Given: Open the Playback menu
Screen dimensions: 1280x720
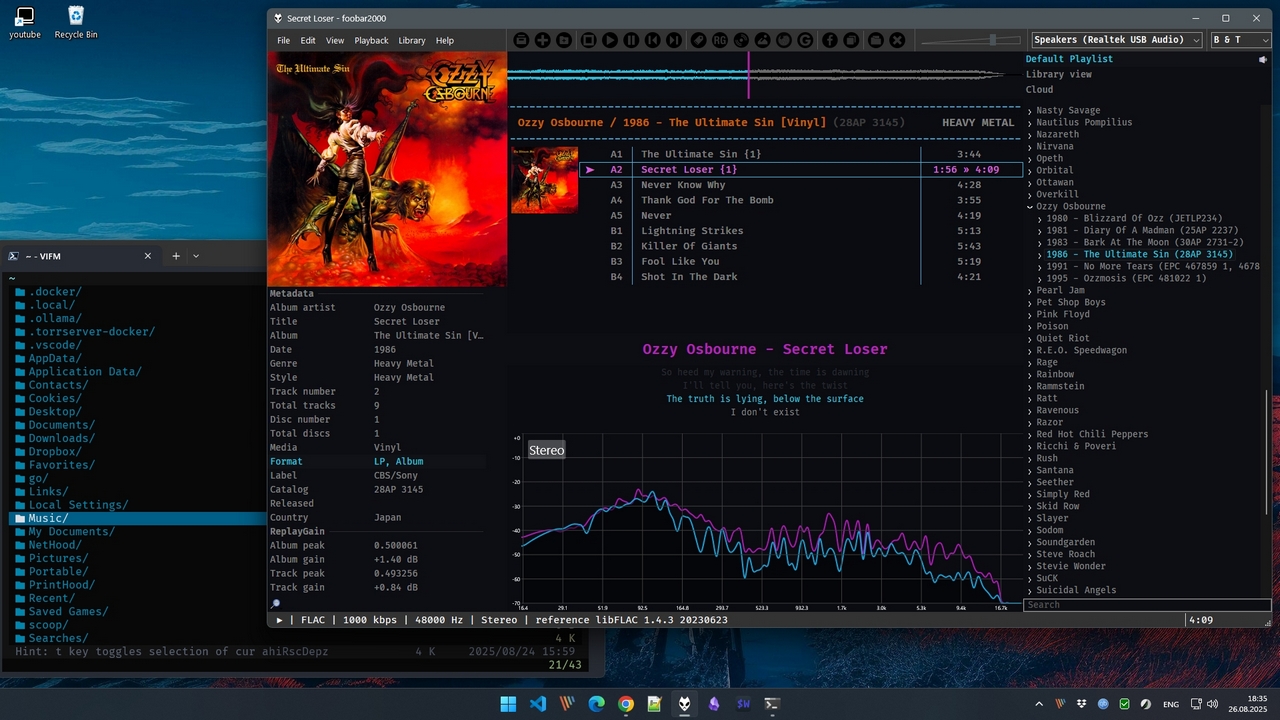Looking at the screenshot, I should tap(371, 41).
